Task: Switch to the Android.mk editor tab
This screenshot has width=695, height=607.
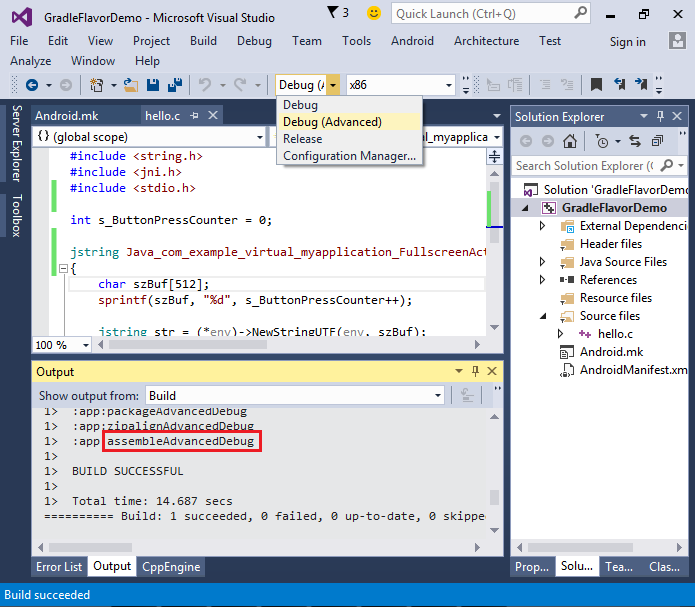Action: (x=66, y=116)
